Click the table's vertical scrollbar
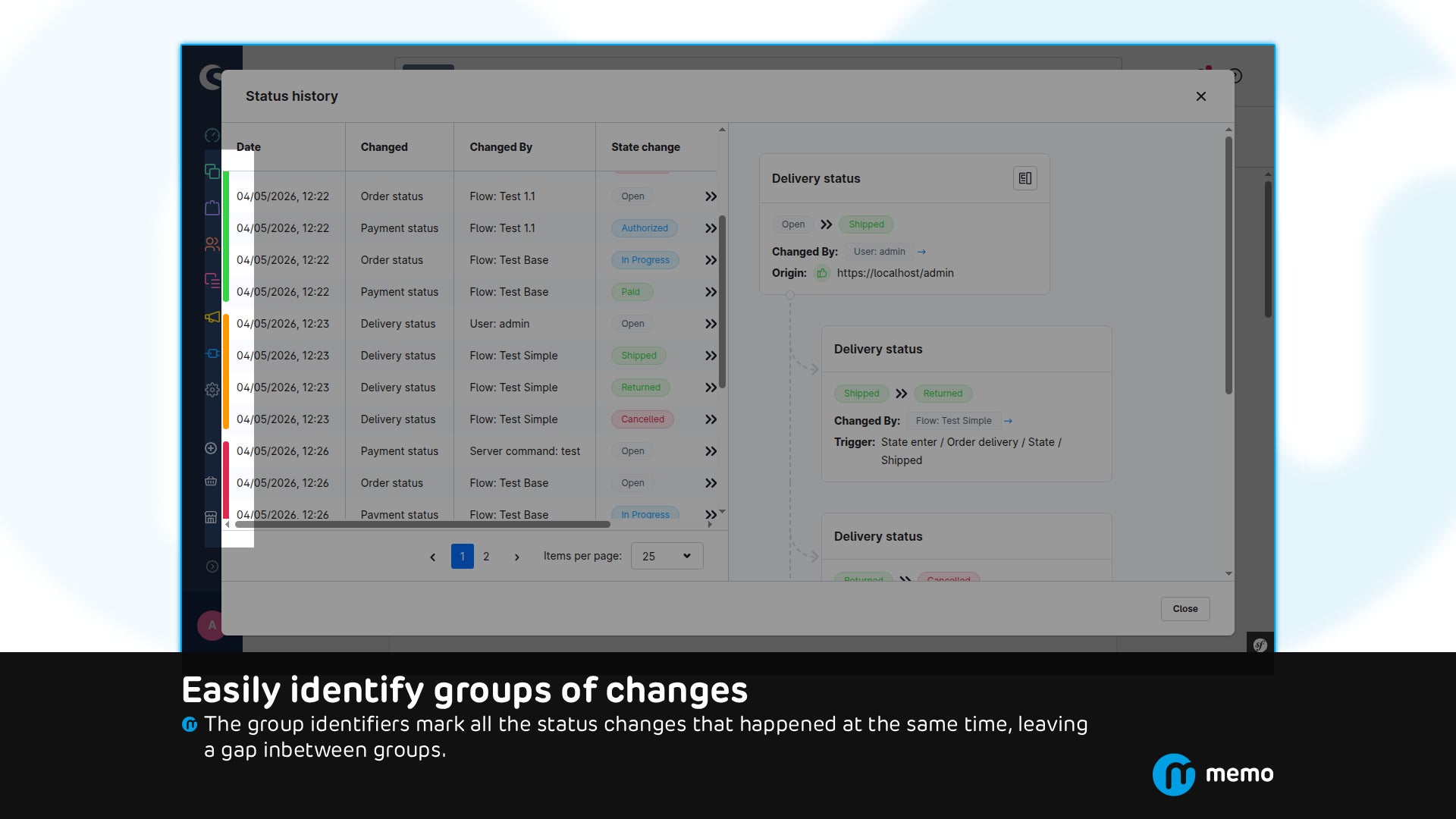This screenshot has width=1456, height=819. (x=723, y=302)
